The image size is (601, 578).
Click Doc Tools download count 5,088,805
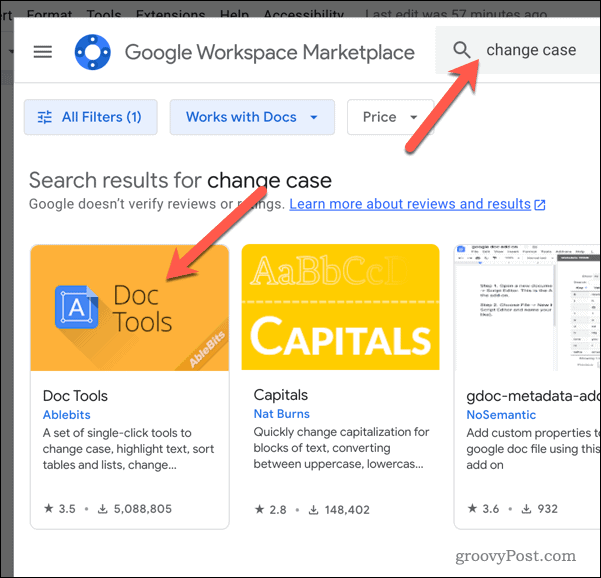point(135,509)
